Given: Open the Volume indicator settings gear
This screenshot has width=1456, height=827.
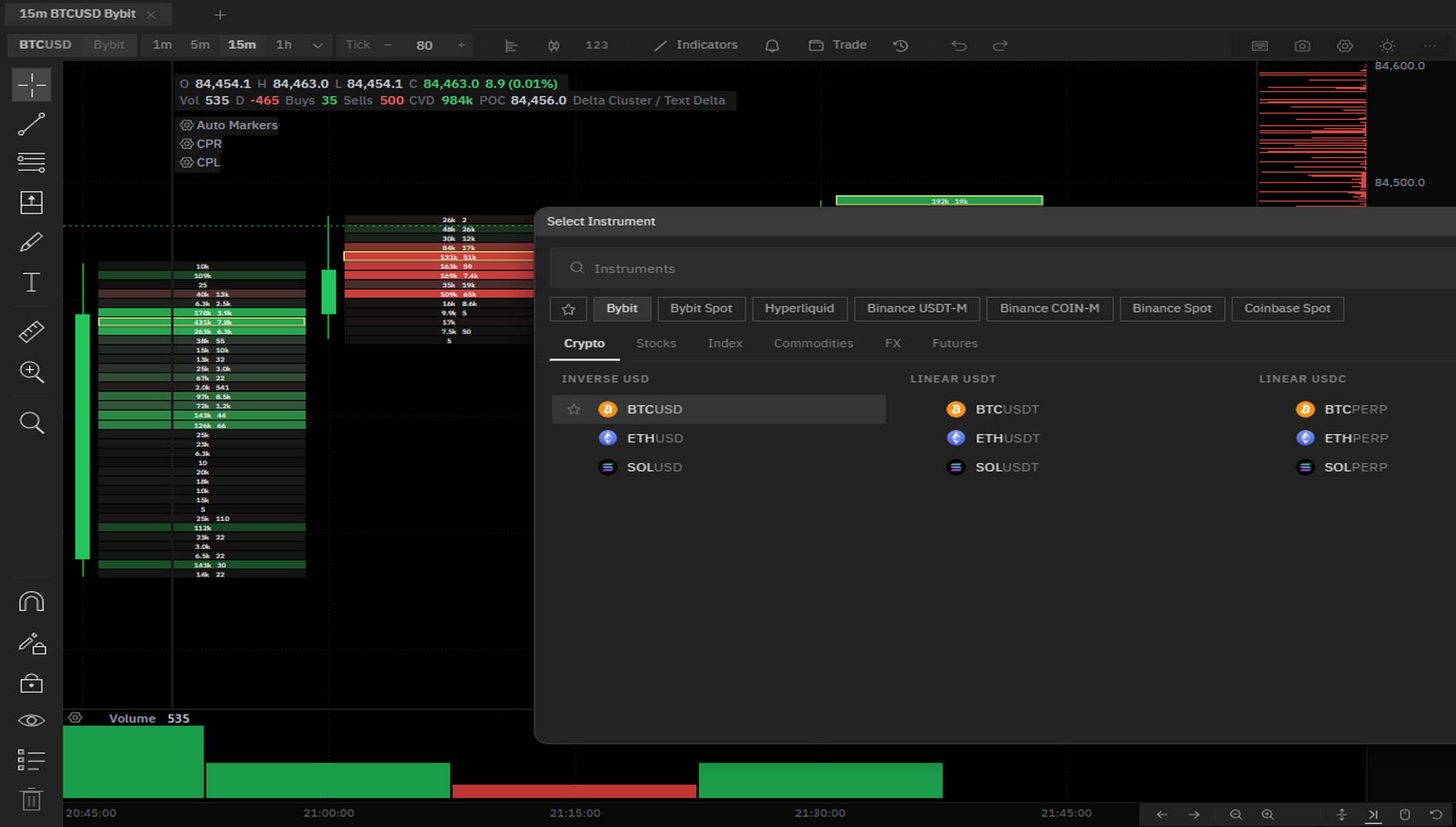Looking at the screenshot, I should (x=75, y=718).
